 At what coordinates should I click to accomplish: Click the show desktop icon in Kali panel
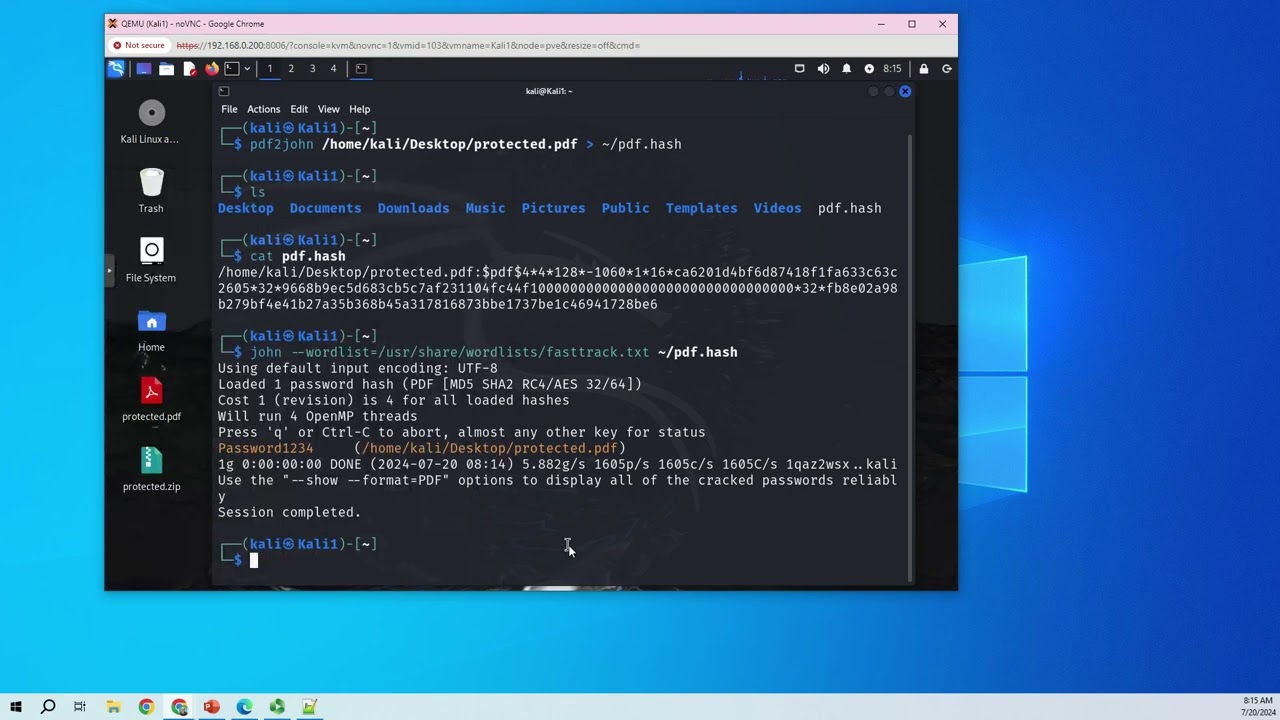point(144,69)
